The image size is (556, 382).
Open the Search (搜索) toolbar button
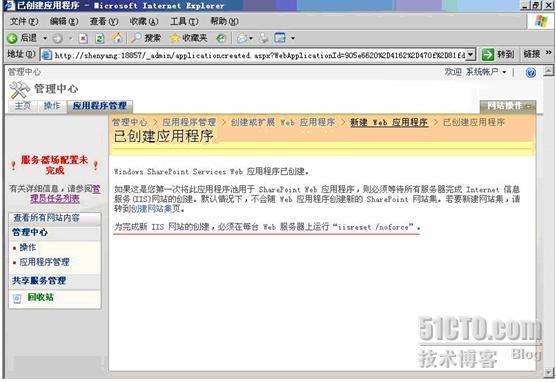pos(145,38)
